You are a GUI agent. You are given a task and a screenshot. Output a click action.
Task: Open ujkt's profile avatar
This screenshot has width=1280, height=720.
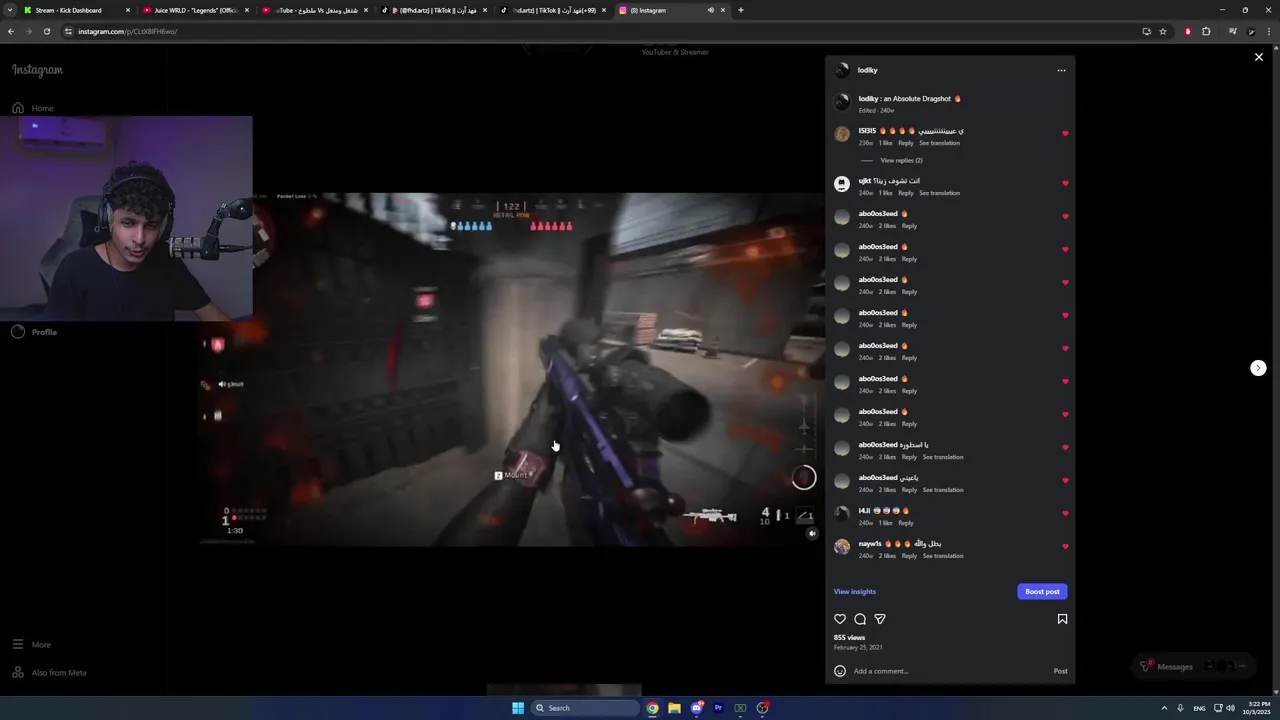(x=842, y=184)
